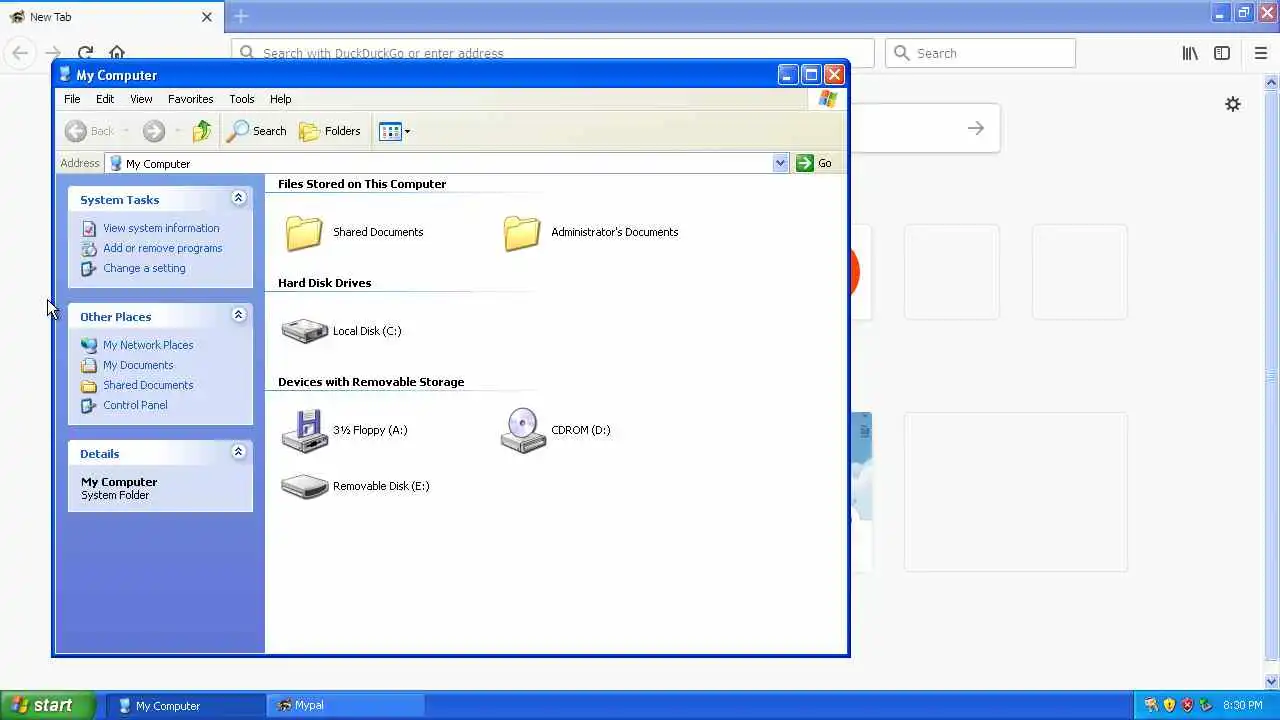The height and width of the screenshot is (720, 1280).
Task: Click the Up folder toolbar icon
Action: tap(202, 131)
